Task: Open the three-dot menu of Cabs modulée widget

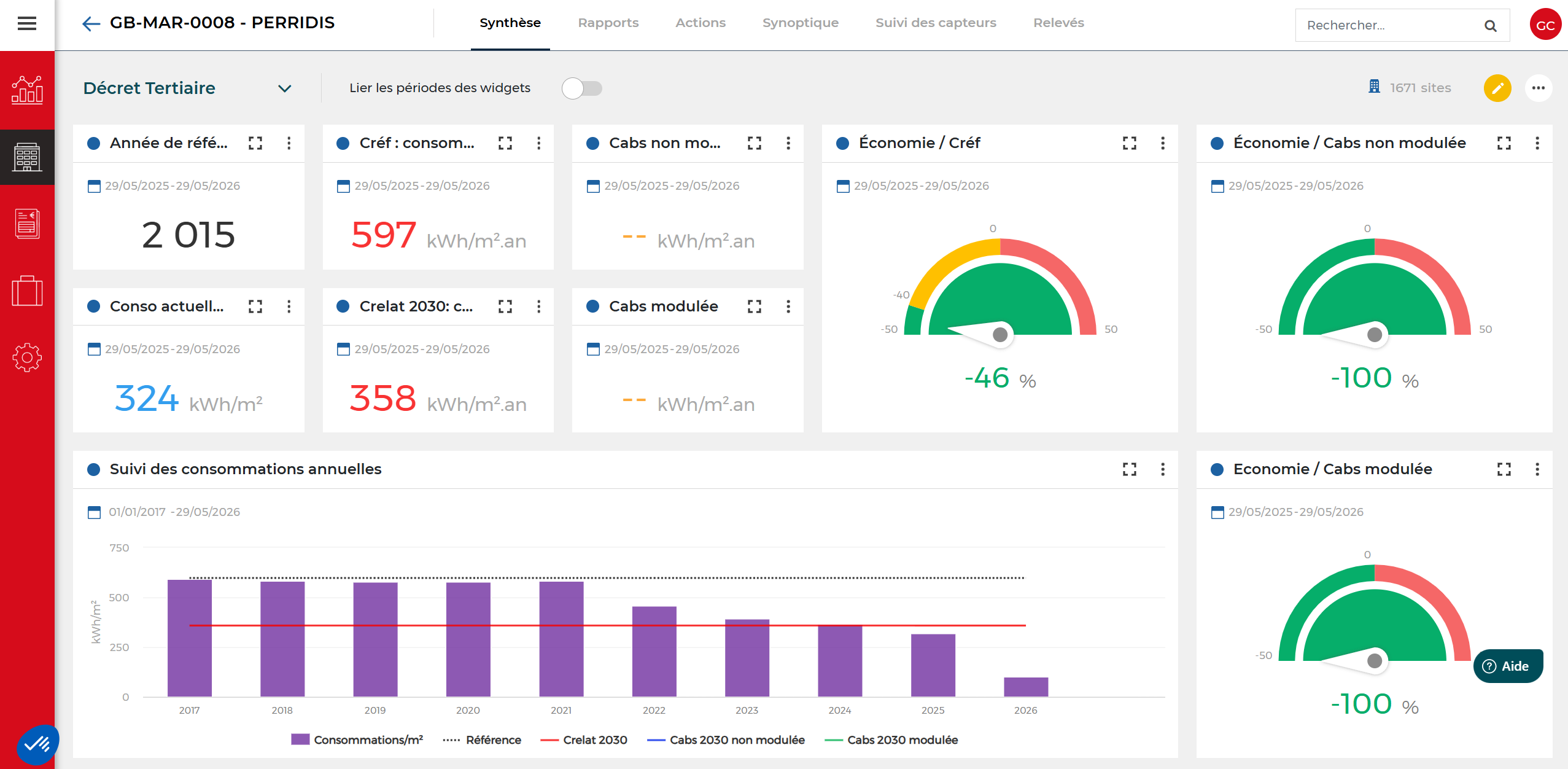Action: (x=788, y=306)
